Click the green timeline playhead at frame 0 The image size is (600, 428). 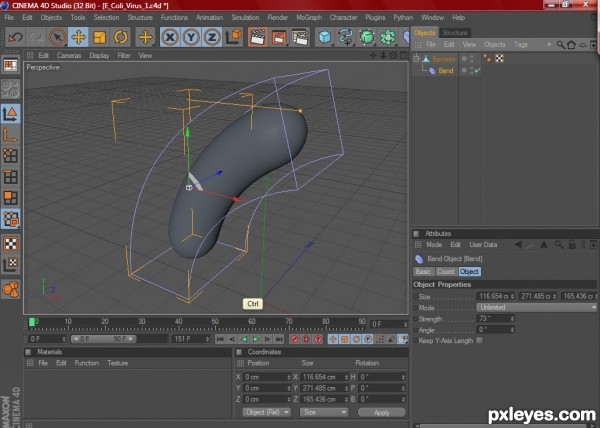tap(33, 322)
